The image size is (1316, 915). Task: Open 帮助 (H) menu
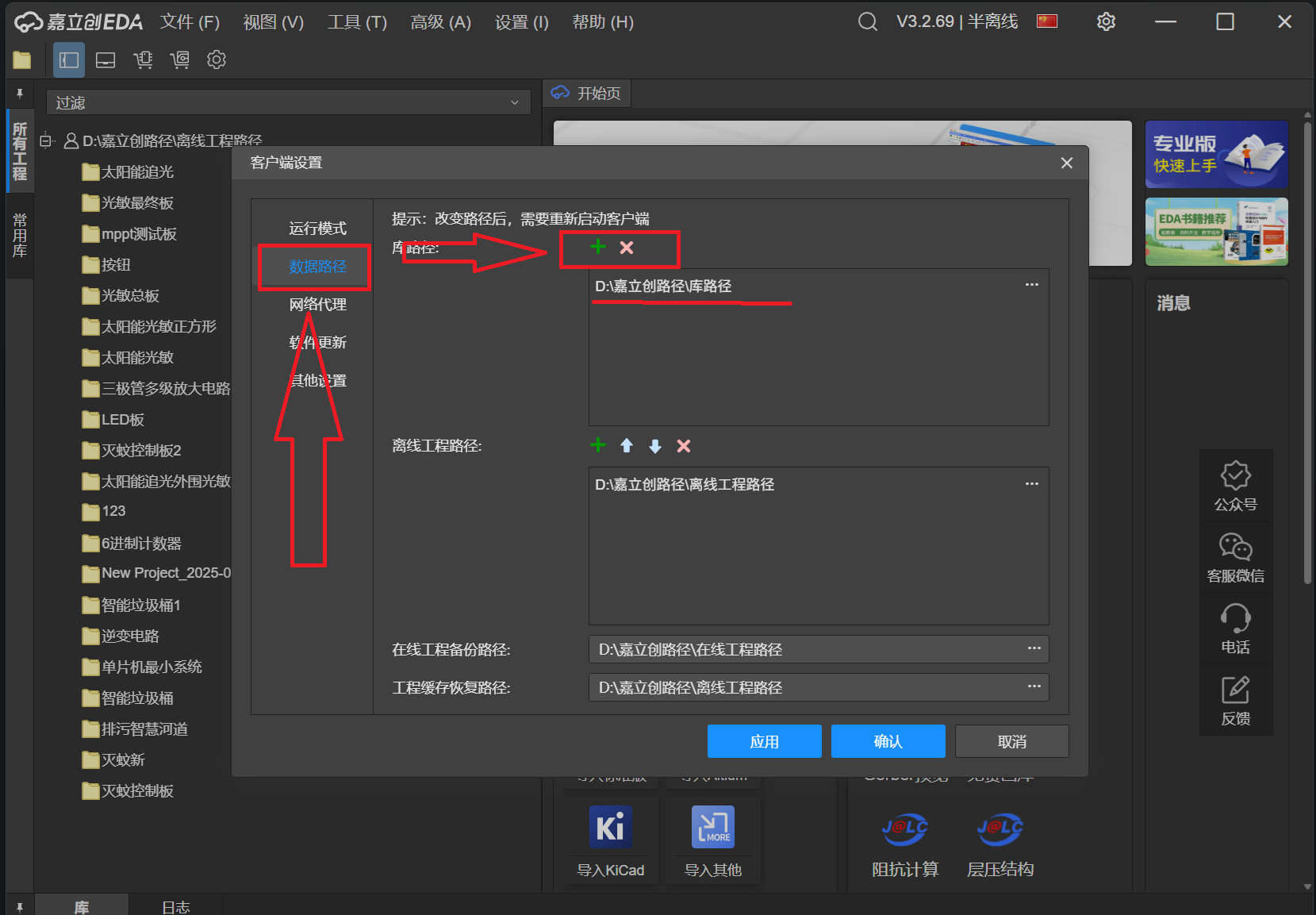click(603, 22)
